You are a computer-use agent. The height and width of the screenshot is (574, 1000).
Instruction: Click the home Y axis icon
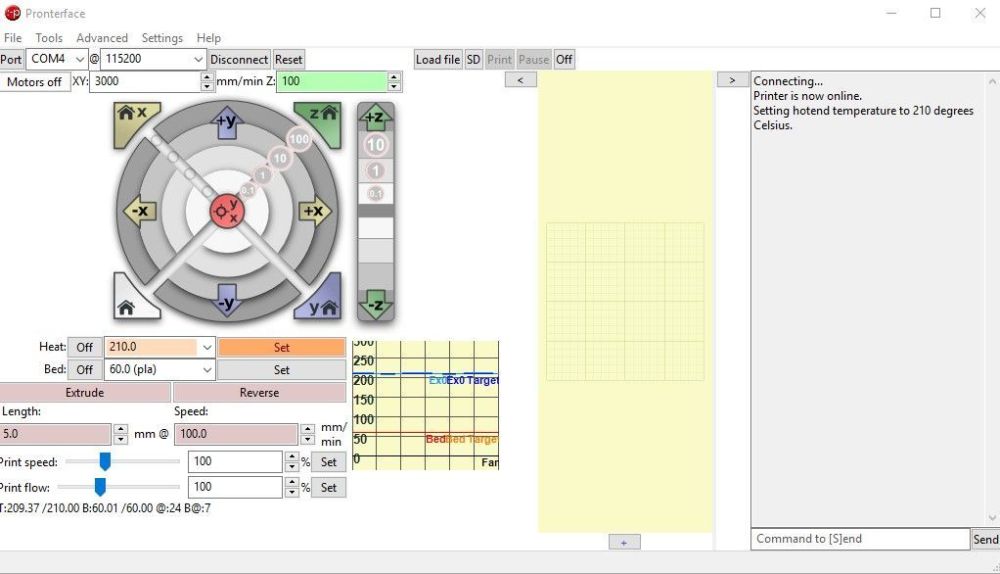(x=323, y=306)
